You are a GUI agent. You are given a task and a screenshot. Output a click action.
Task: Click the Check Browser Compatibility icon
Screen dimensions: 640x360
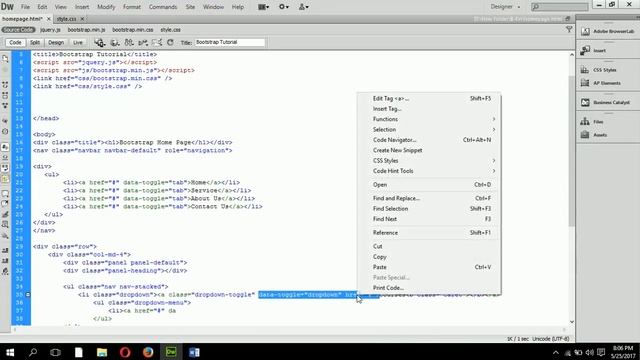click(x=157, y=42)
